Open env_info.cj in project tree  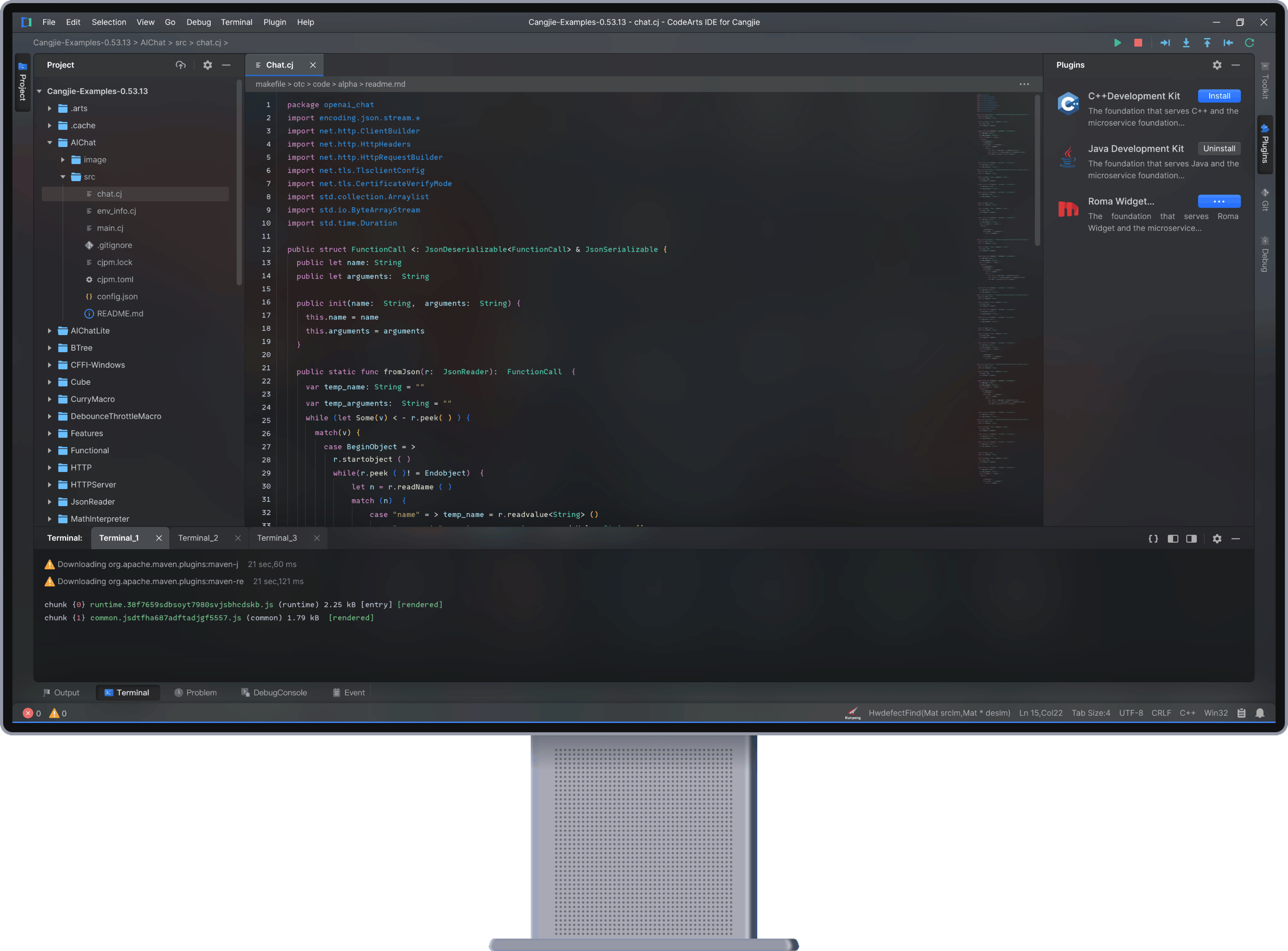click(116, 211)
